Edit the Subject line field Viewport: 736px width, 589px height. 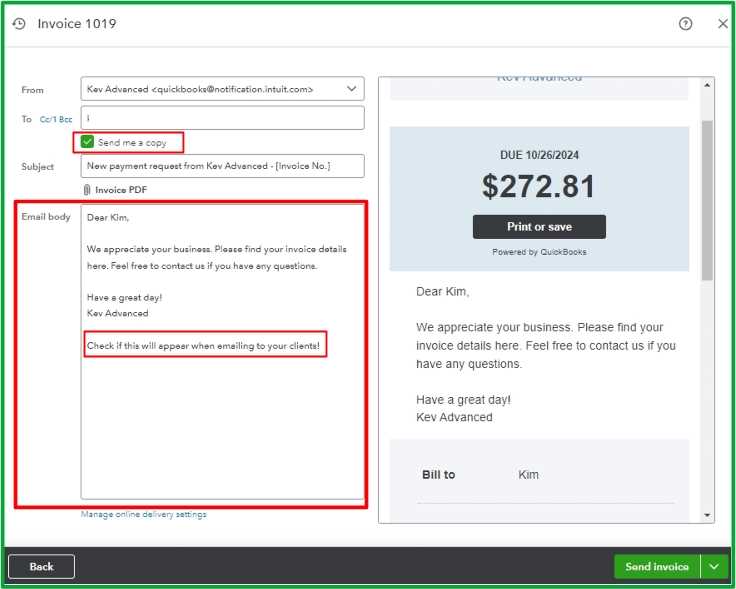(222, 166)
